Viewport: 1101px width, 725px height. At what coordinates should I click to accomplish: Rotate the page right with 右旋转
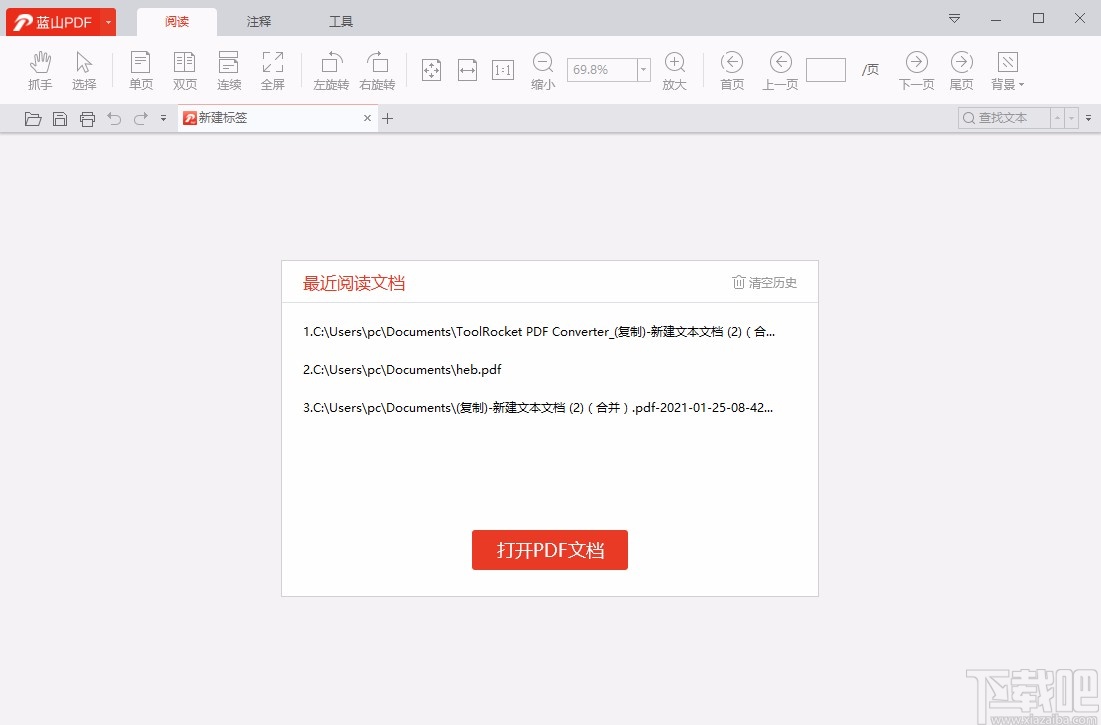[x=377, y=69]
